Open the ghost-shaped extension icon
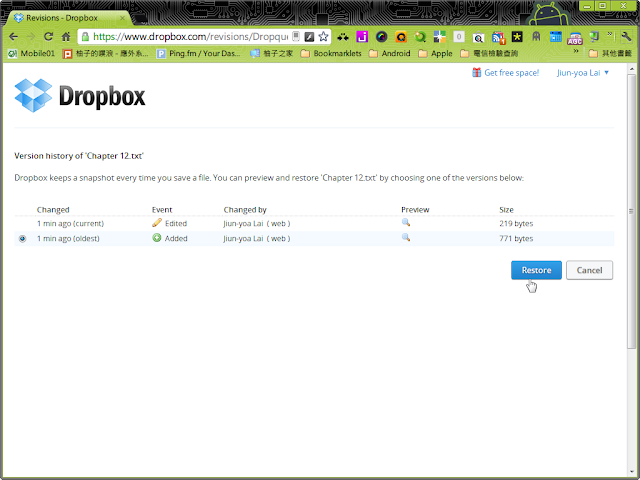 tap(536, 37)
